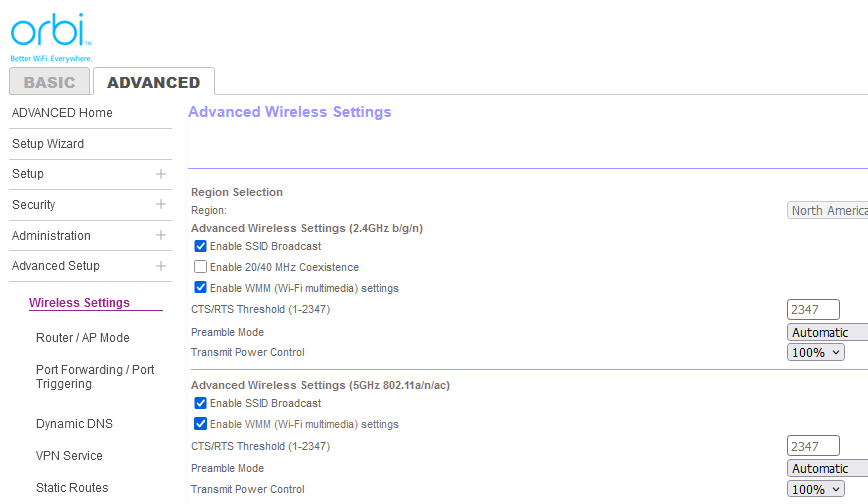The image size is (868, 504).
Task: Uncheck 5GHz Enable SSID Broadcast
Action: coord(201,403)
